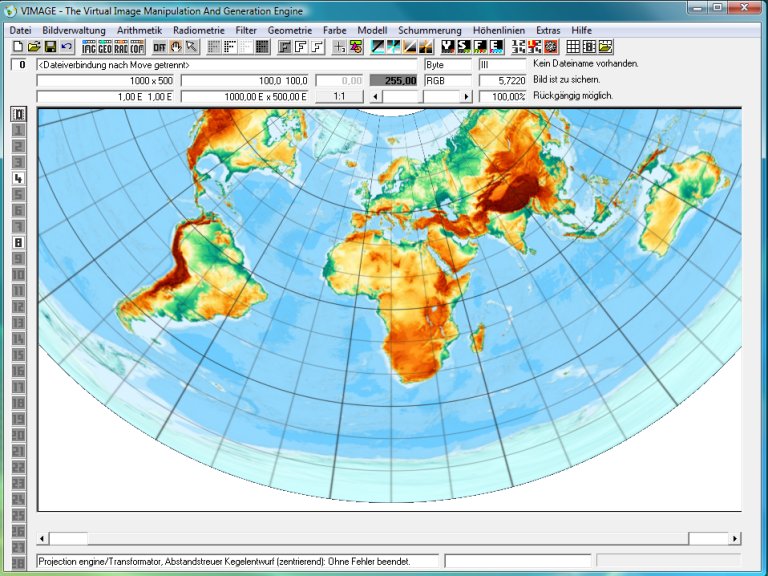Viewport: 768px width, 576px height.
Task: Open the Datei menu
Action: point(21,30)
